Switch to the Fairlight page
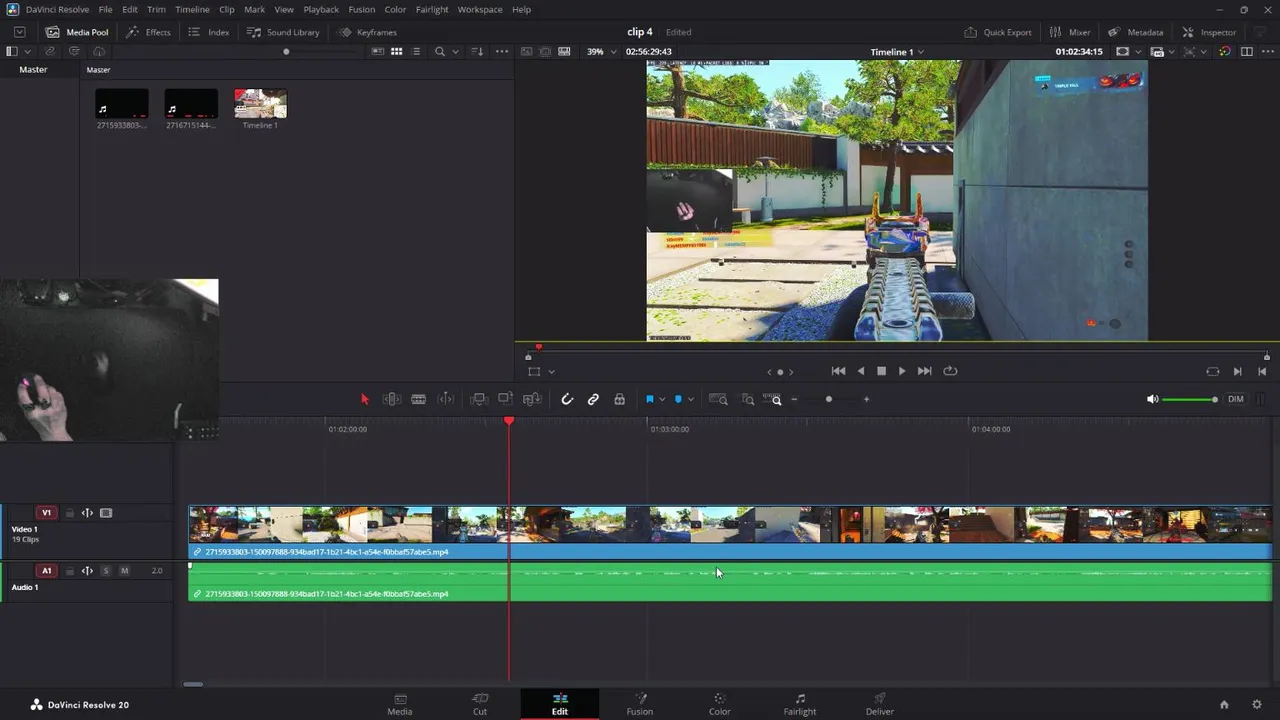 (800, 704)
